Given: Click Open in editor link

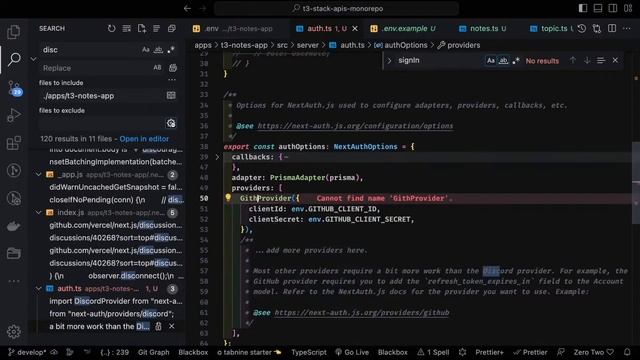Looking at the screenshot, I should click(x=144, y=139).
